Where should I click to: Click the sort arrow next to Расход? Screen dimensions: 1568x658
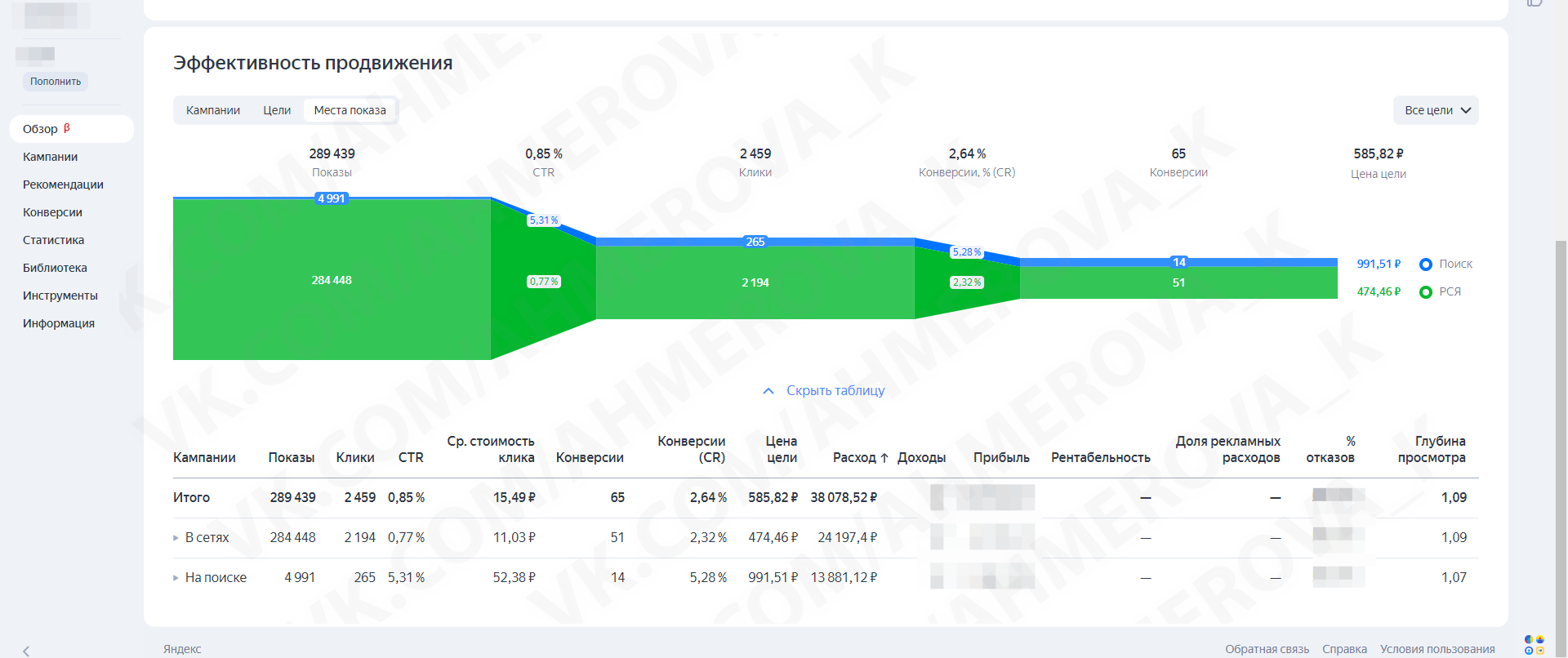click(x=884, y=458)
